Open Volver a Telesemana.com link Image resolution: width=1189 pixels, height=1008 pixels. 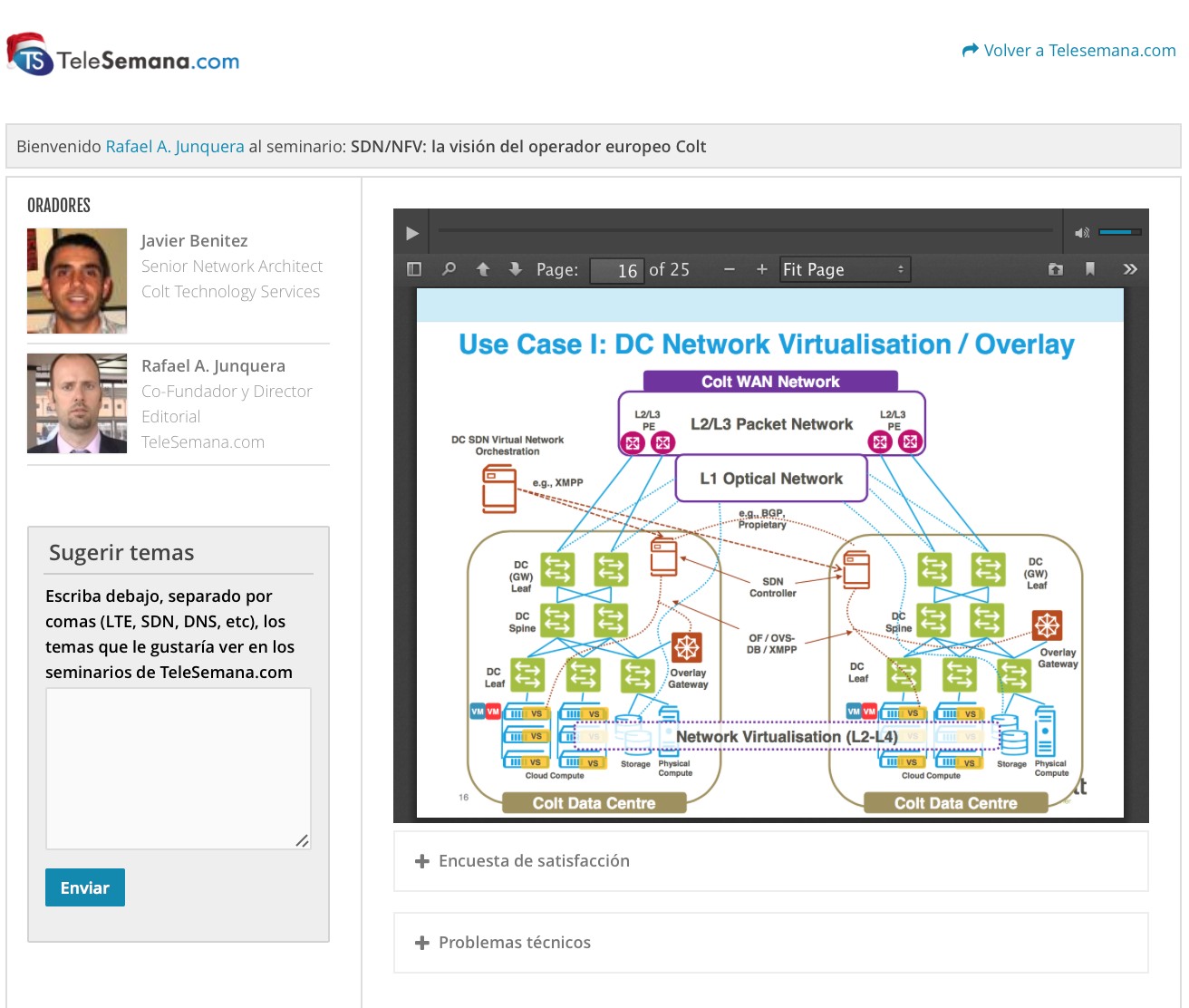(1069, 51)
